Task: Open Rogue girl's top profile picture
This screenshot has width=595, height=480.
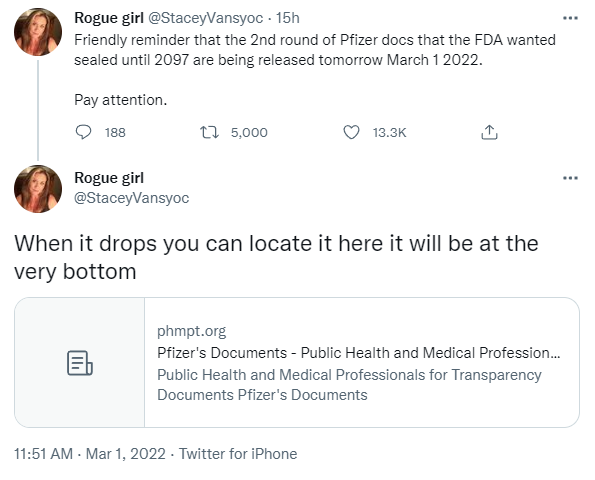Action: coord(38,32)
